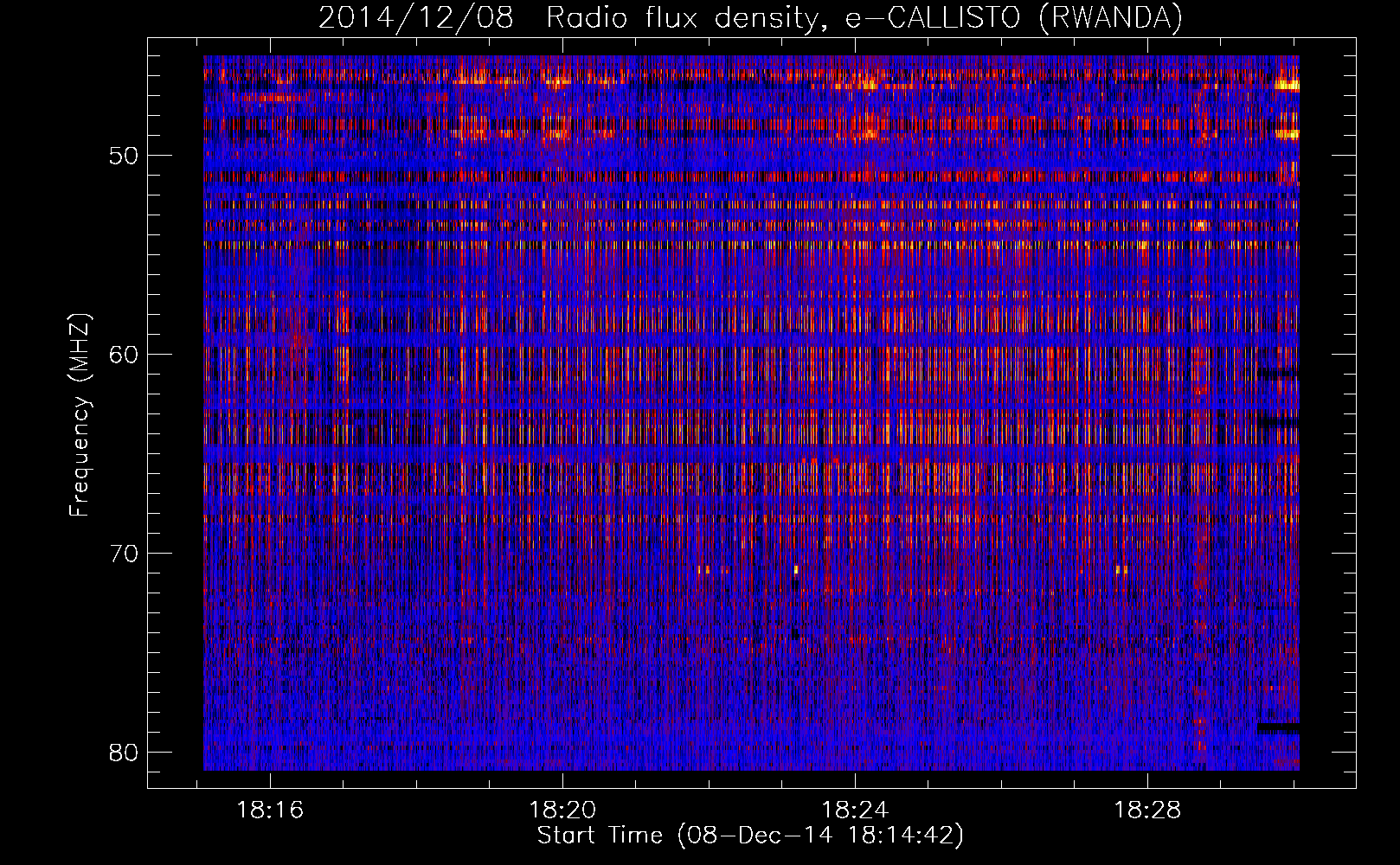
Task: Click the time tick label "18:28"
Action: [1147, 811]
